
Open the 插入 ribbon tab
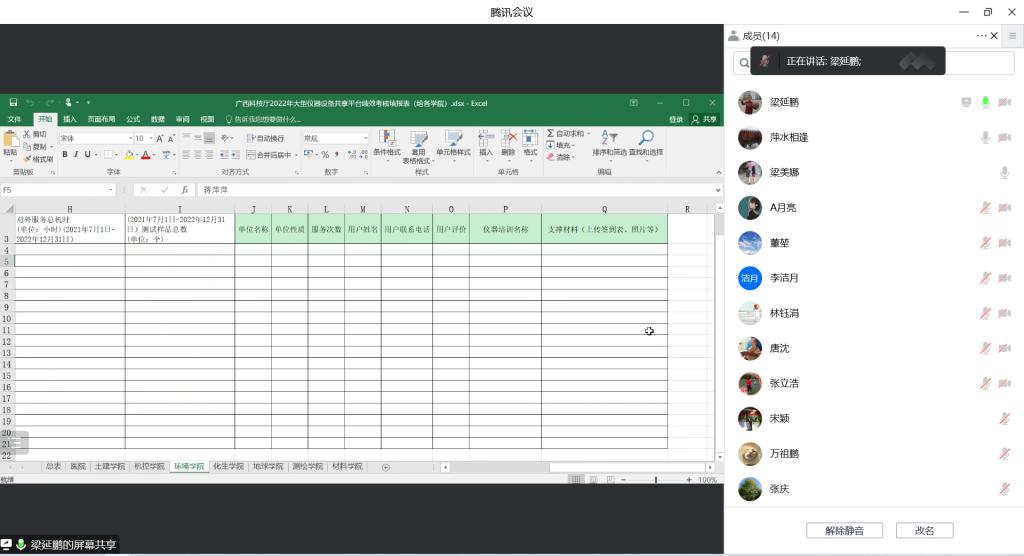[69, 119]
